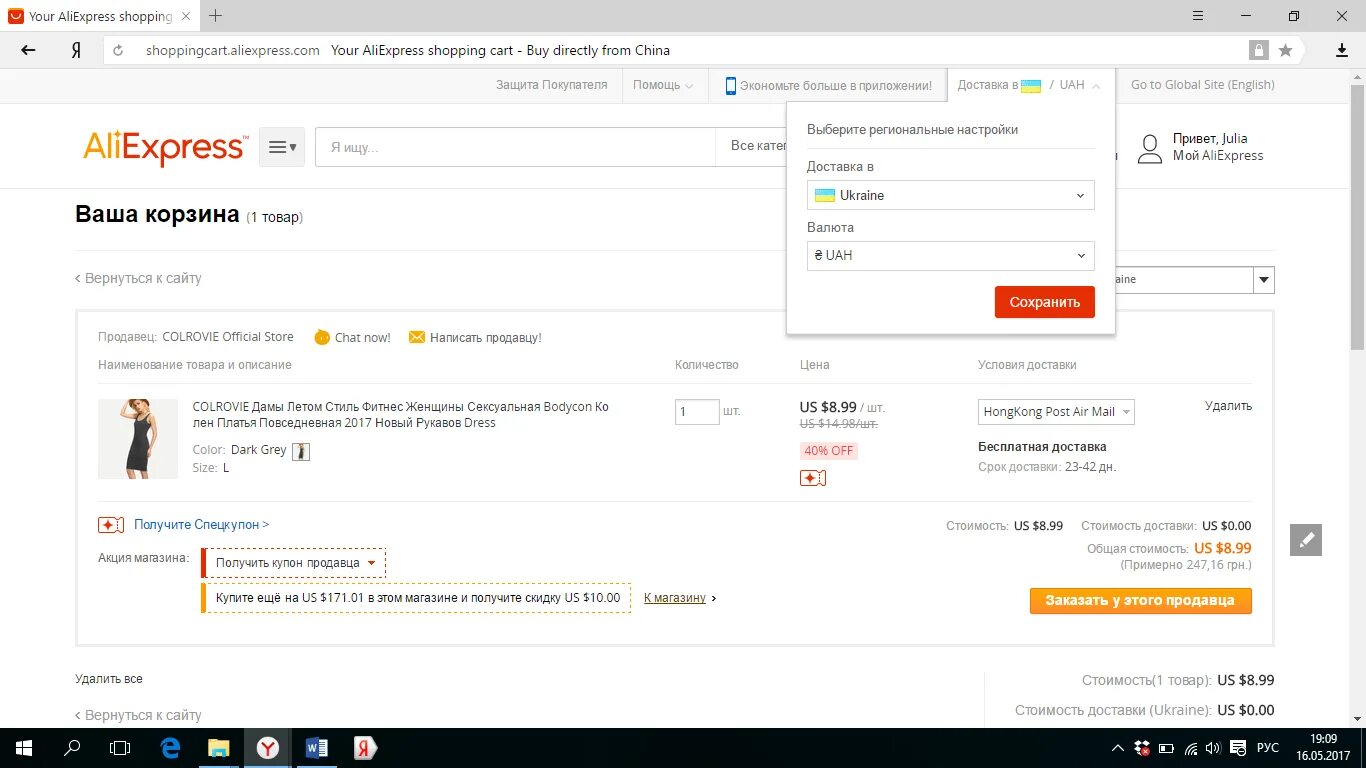Viewport: 1366px width, 768px height.
Task: Click the browser address bar URL
Action: [232, 50]
